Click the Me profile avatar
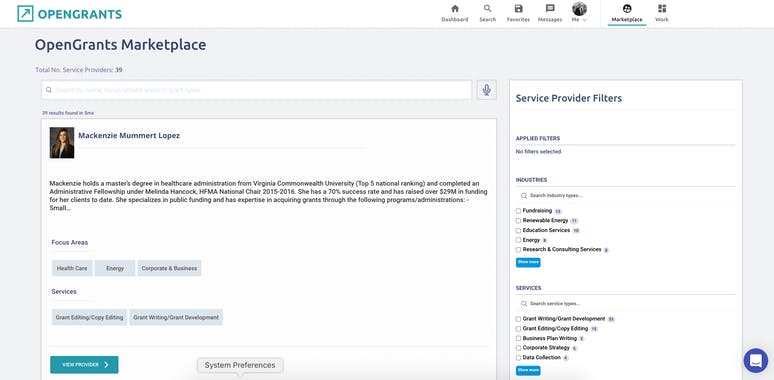Viewport: 774px width, 380px height. (580, 8)
